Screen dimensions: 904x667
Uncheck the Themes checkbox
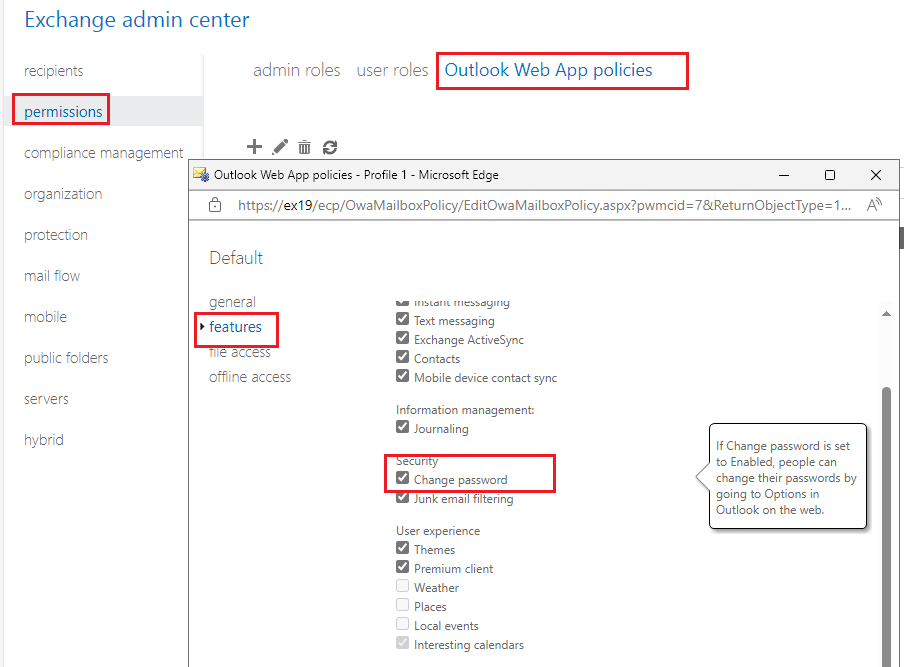point(402,548)
